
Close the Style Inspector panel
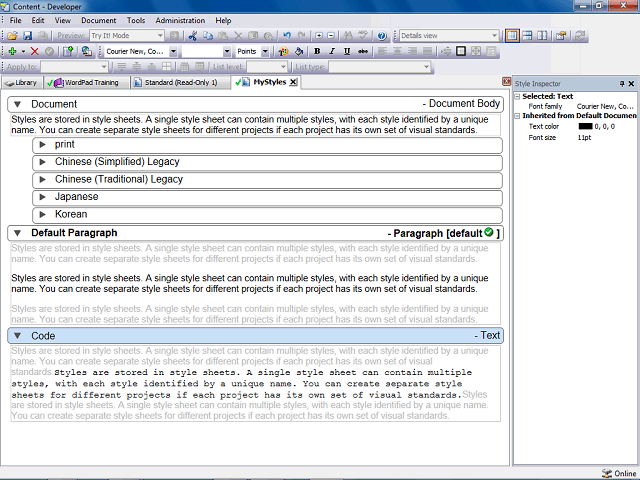631,84
